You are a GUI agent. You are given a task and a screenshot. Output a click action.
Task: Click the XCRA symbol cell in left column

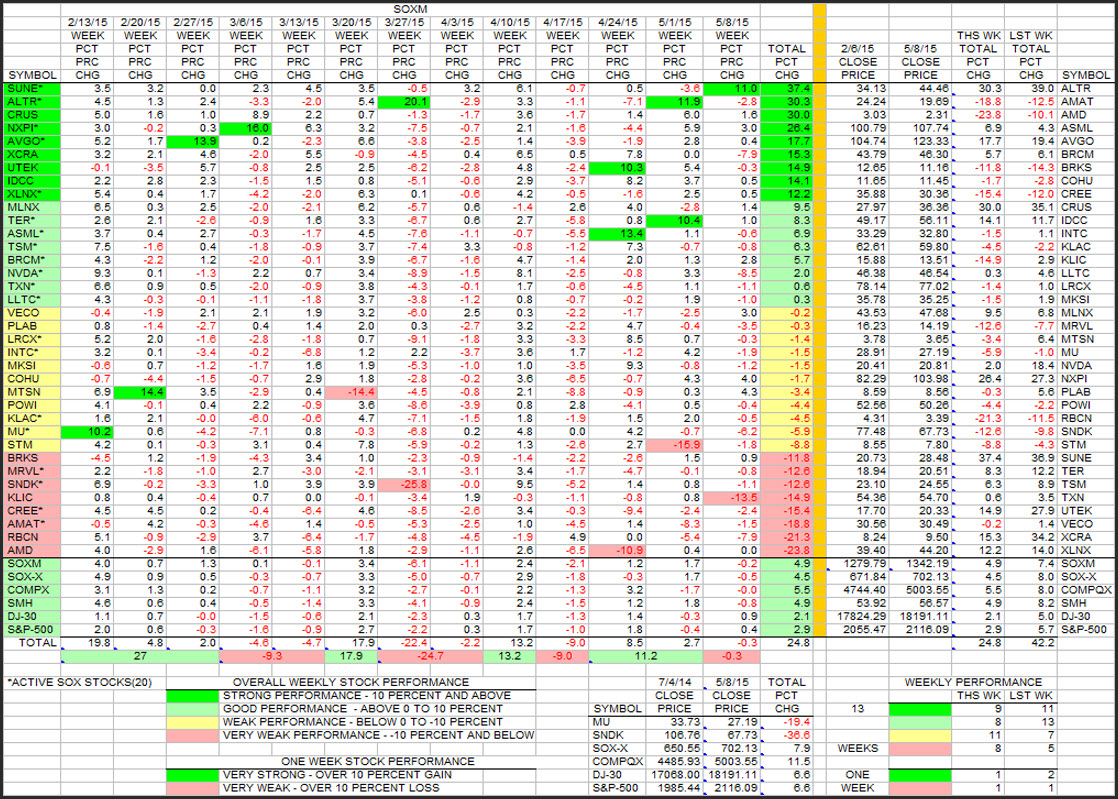pos(32,155)
